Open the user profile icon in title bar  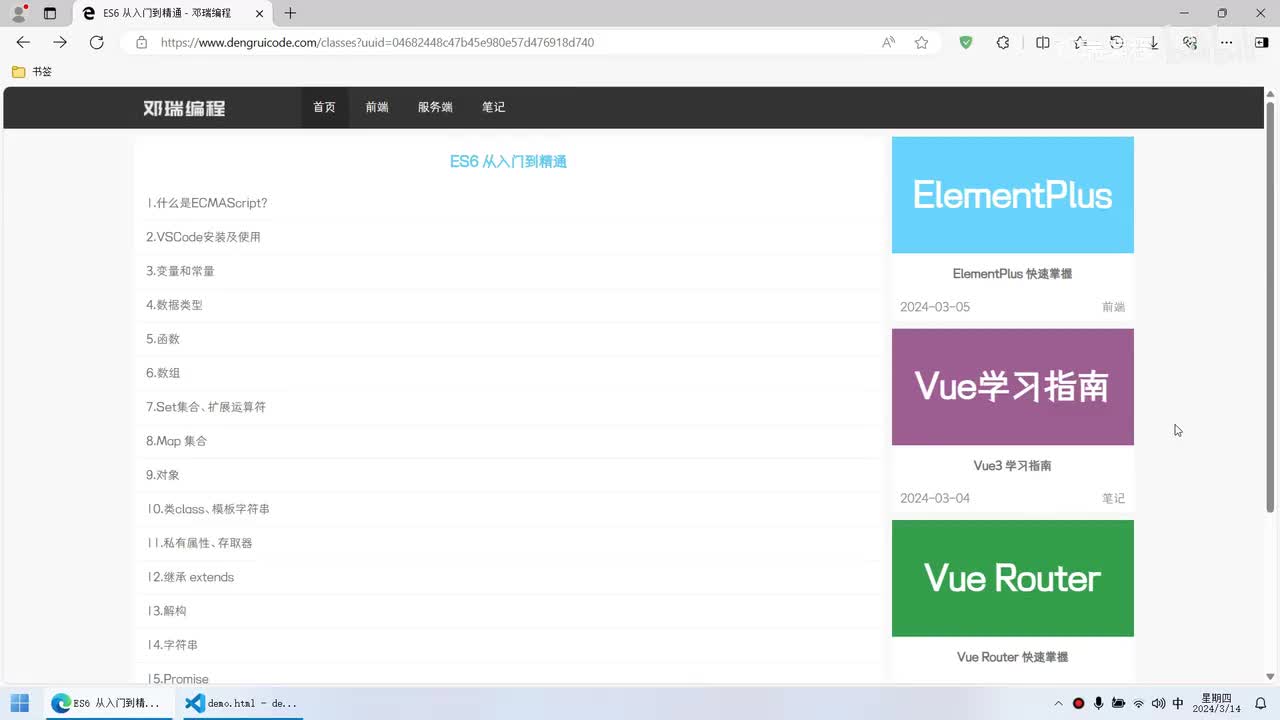click(x=18, y=13)
